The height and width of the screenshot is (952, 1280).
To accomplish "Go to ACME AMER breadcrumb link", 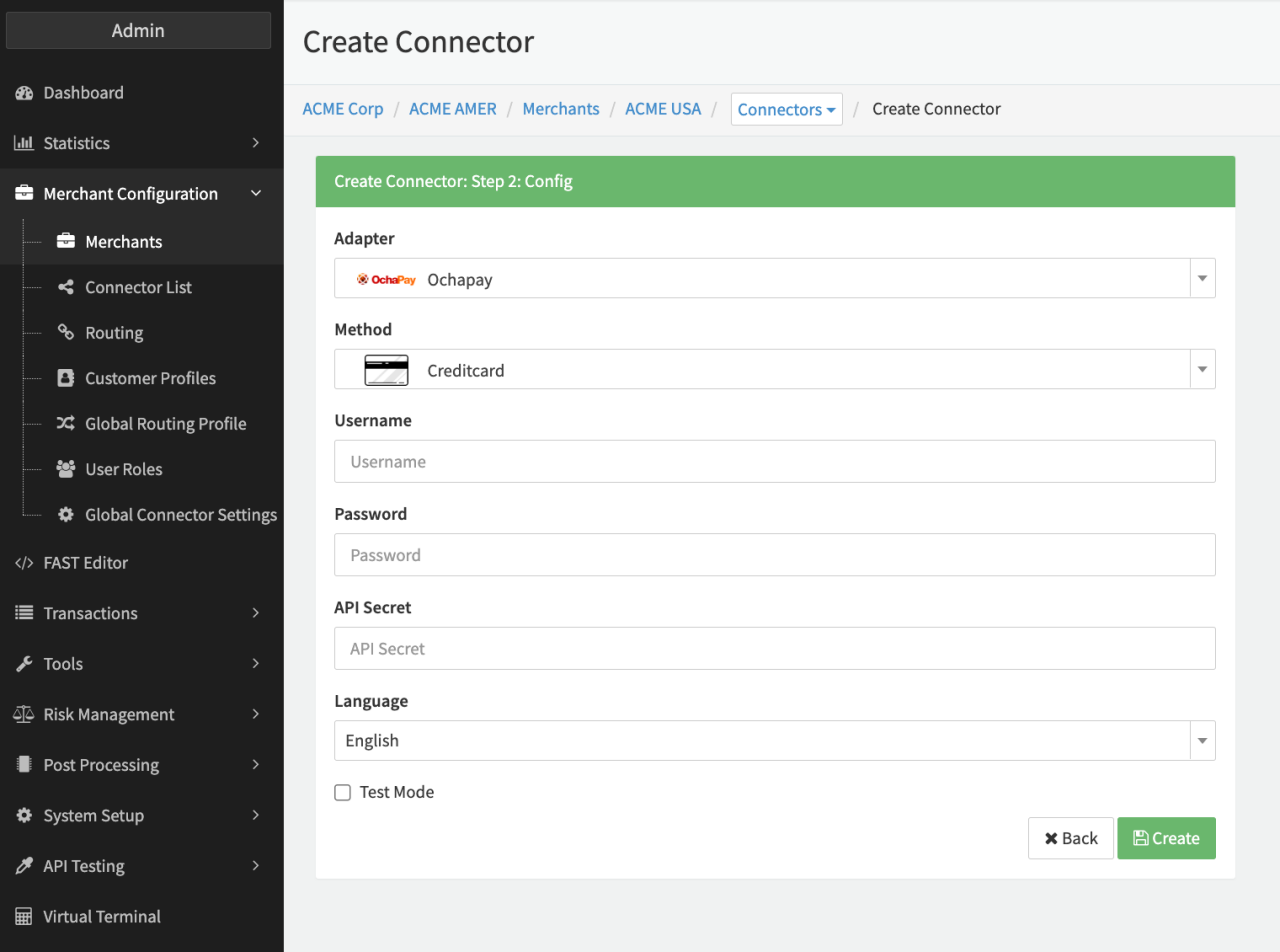I will (452, 109).
